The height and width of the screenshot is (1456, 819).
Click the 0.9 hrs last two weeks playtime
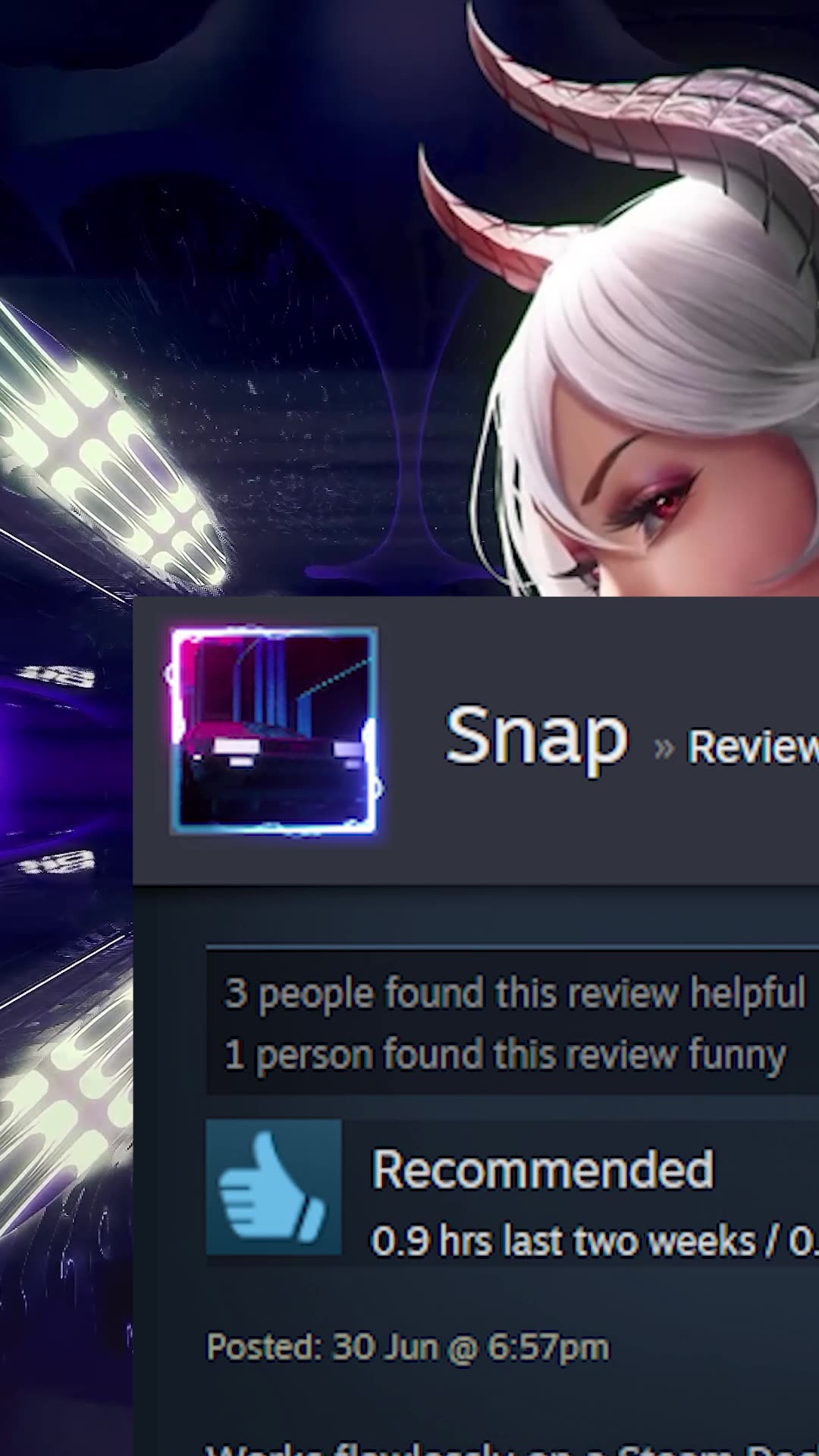tap(563, 1241)
